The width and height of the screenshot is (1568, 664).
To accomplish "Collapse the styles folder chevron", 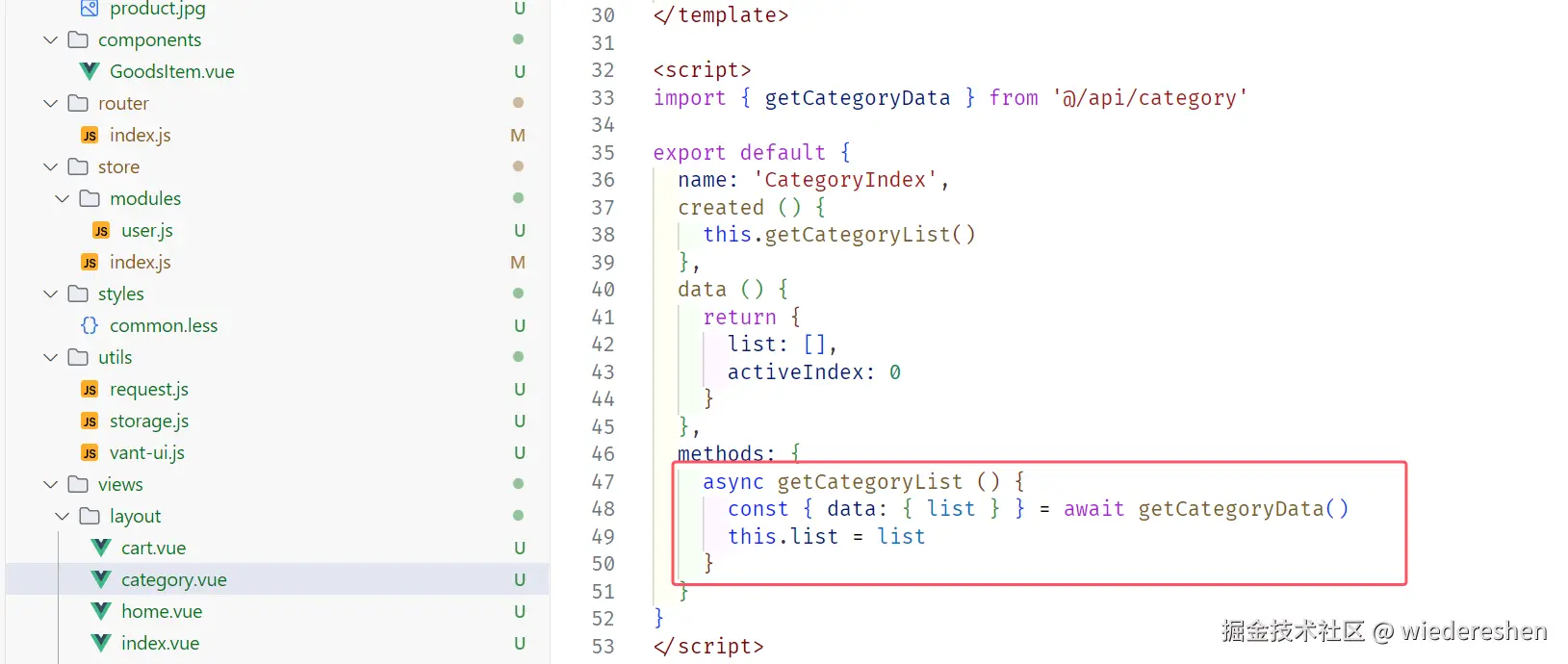I will (51, 294).
